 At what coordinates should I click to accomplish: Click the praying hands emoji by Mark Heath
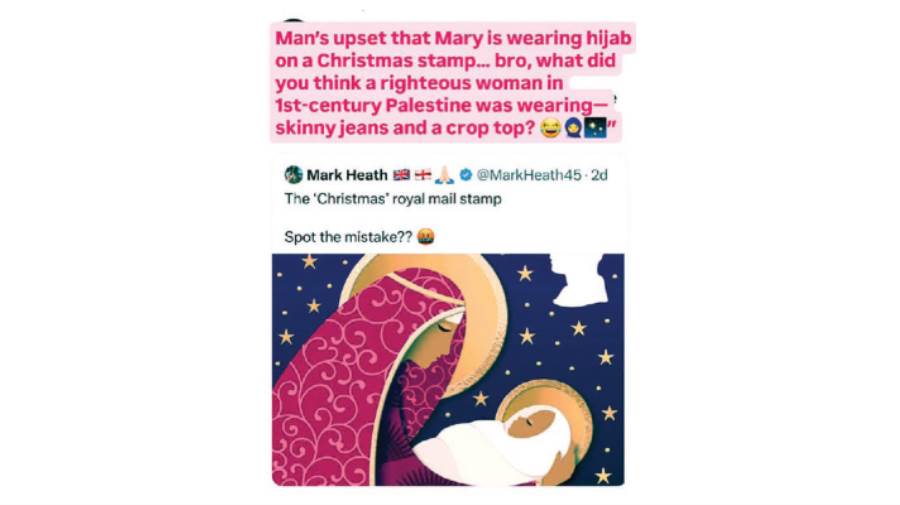[444, 174]
